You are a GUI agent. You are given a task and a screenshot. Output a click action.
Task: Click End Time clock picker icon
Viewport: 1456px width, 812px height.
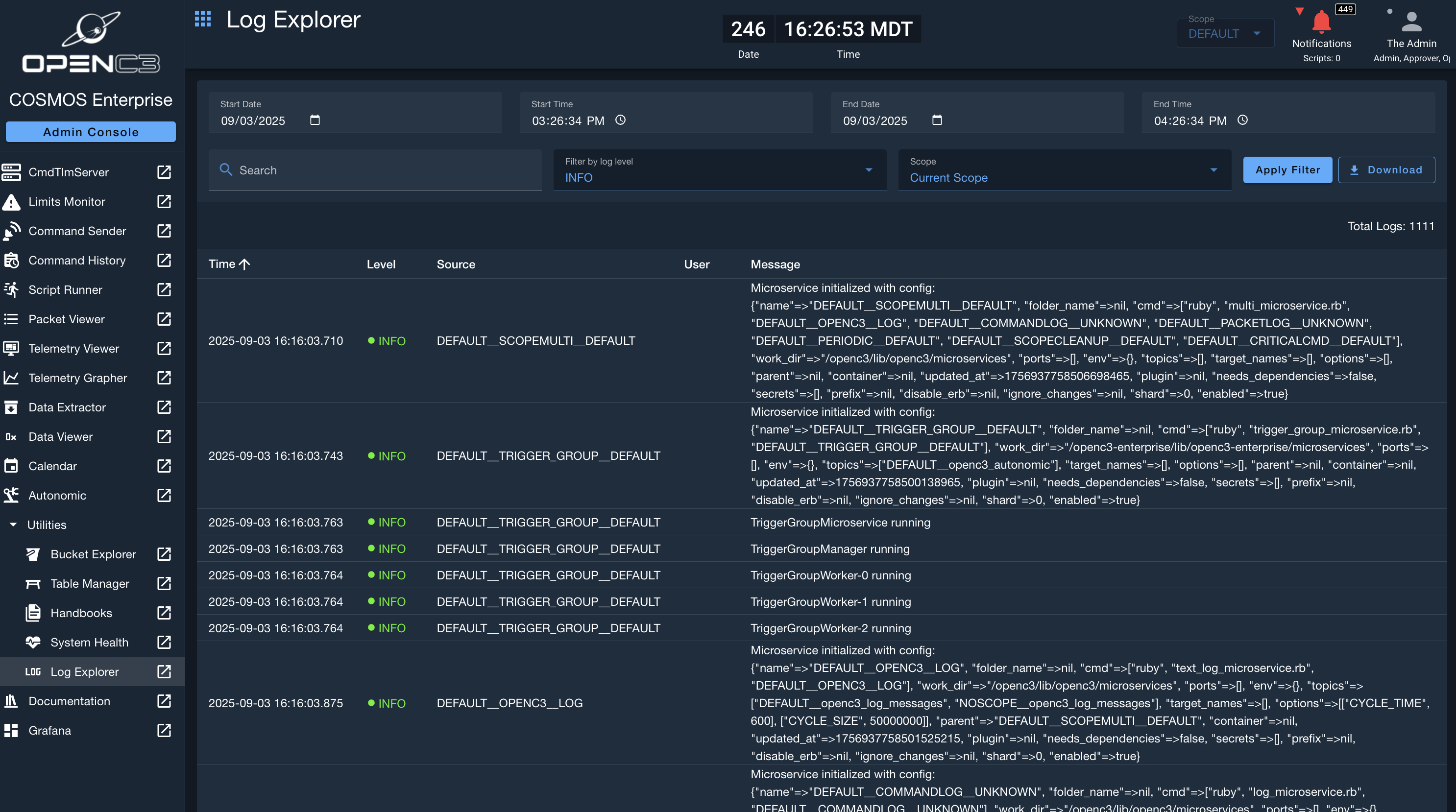tap(1242, 120)
